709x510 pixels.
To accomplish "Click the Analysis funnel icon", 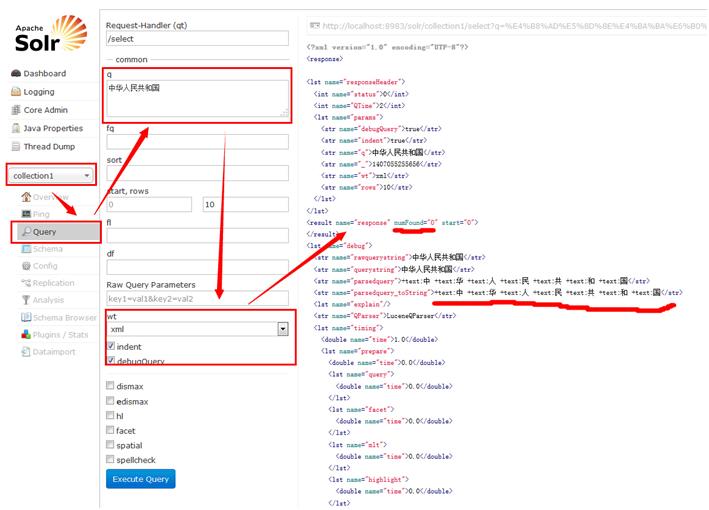I will pyautogui.click(x=26, y=300).
